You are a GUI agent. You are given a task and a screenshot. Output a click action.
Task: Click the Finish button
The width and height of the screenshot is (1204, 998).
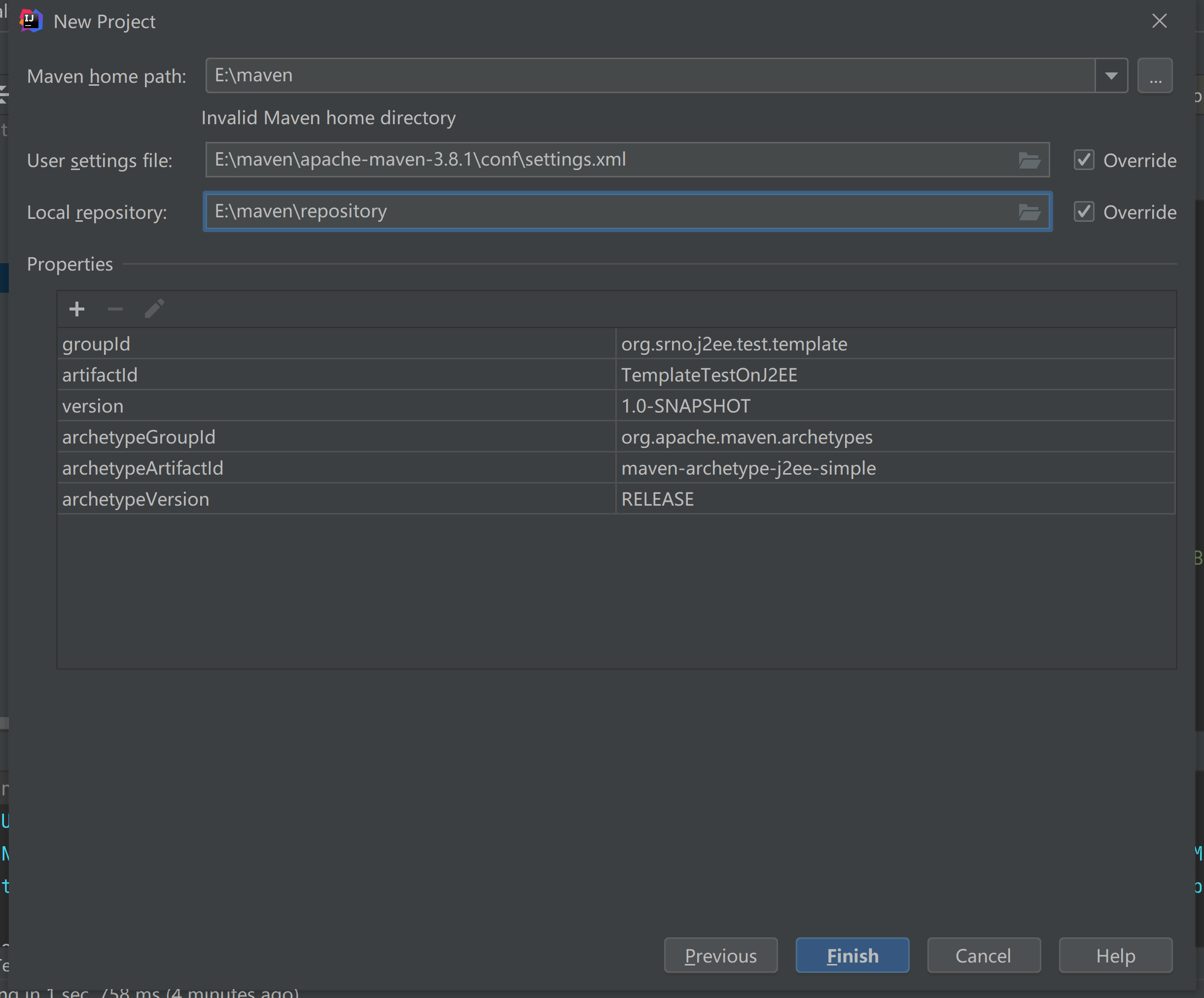(x=852, y=956)
